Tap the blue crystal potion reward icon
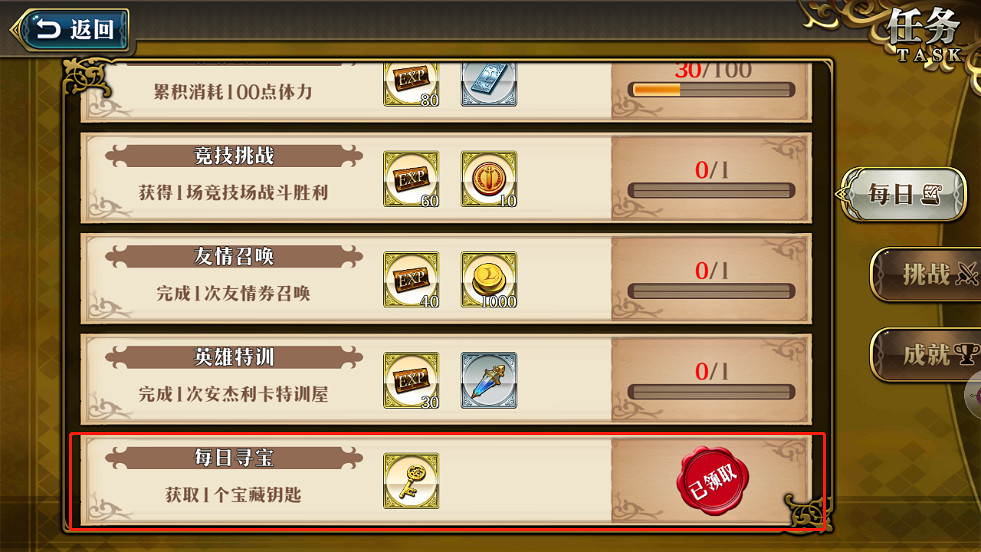981x552 pixels. [489, 381]
